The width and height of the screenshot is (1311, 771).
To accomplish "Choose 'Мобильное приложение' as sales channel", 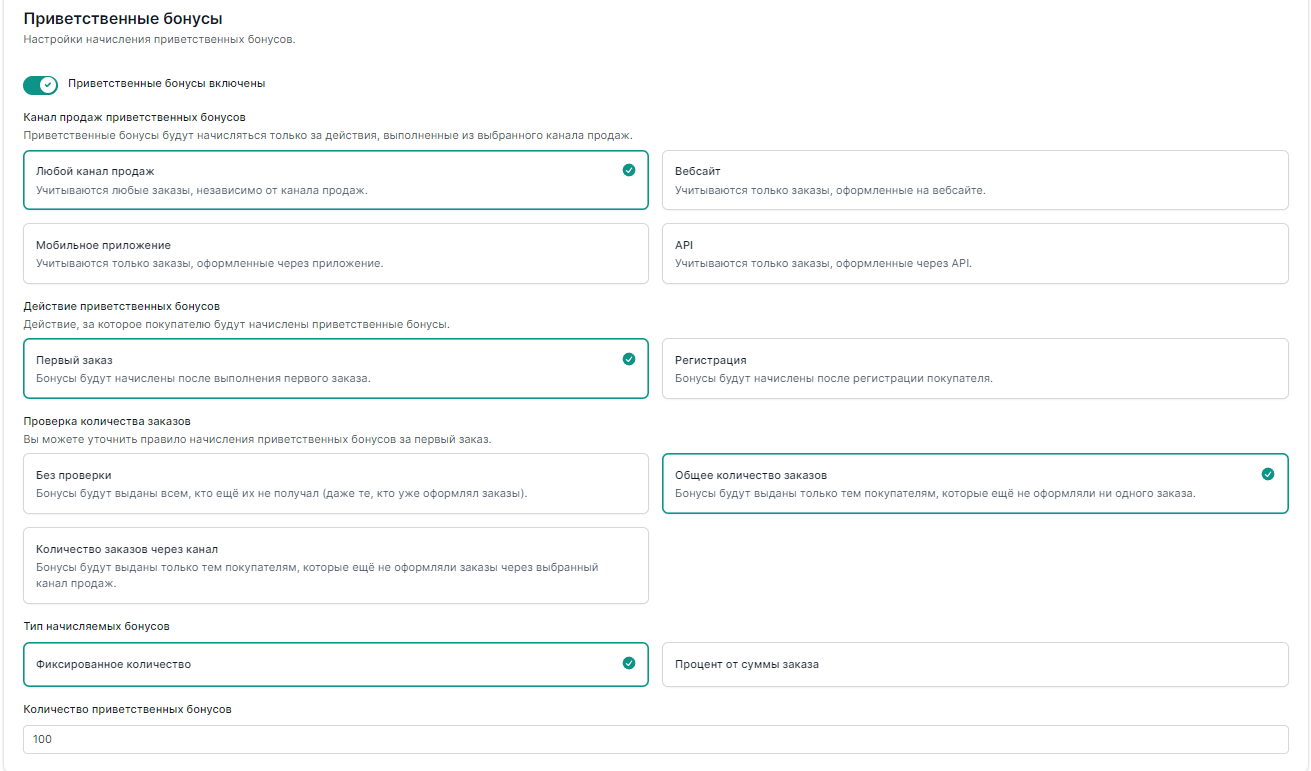I will click(x=335, y=253).
